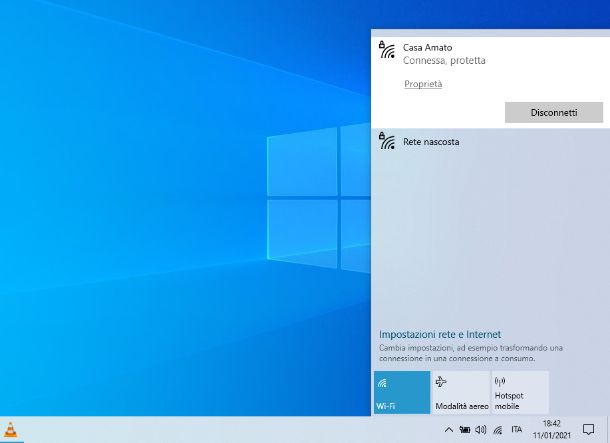
Task: Open the volume speaker tray icon
Action: pos(481,430)
